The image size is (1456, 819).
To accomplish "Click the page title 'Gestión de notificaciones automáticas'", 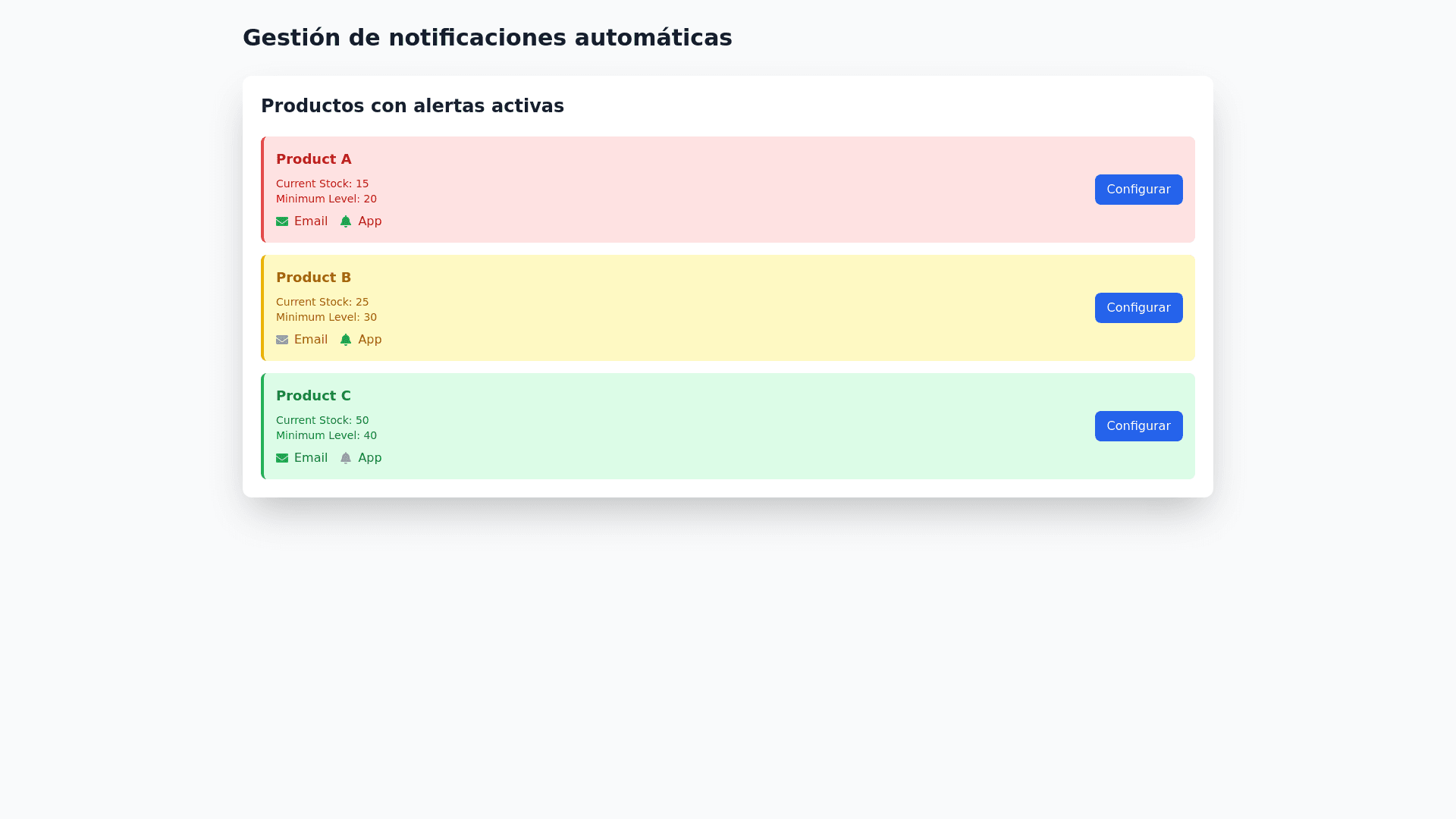I will (x=487, y=38).
